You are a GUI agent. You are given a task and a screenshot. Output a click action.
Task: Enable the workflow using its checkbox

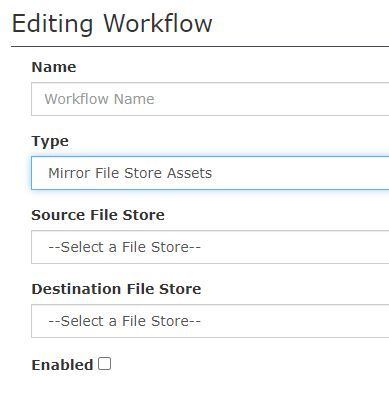[104, 364]
